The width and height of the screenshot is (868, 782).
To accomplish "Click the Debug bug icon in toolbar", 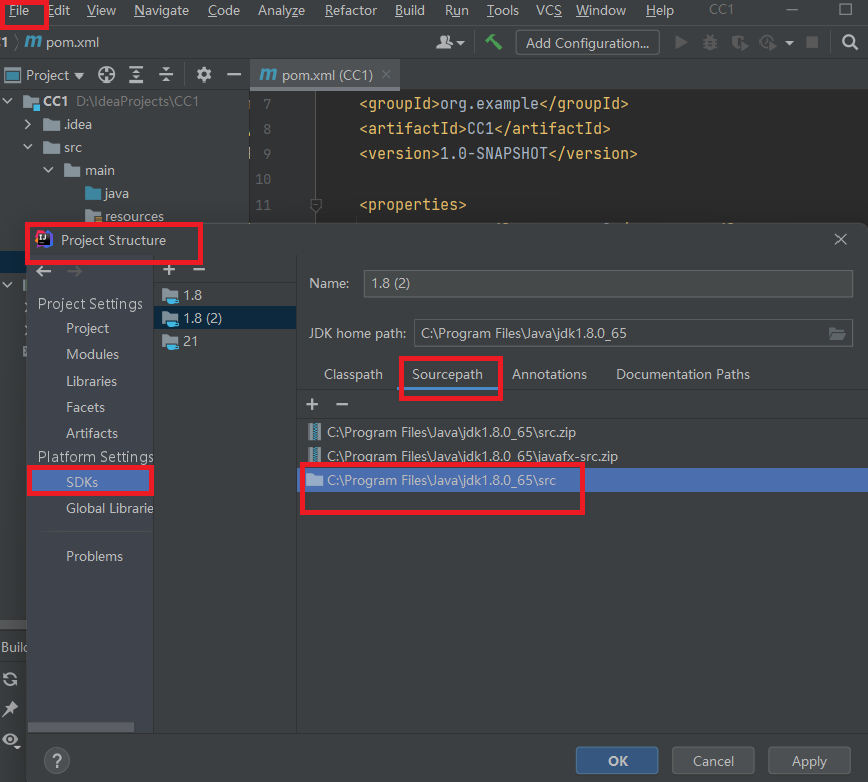I will tap(710, 43).
